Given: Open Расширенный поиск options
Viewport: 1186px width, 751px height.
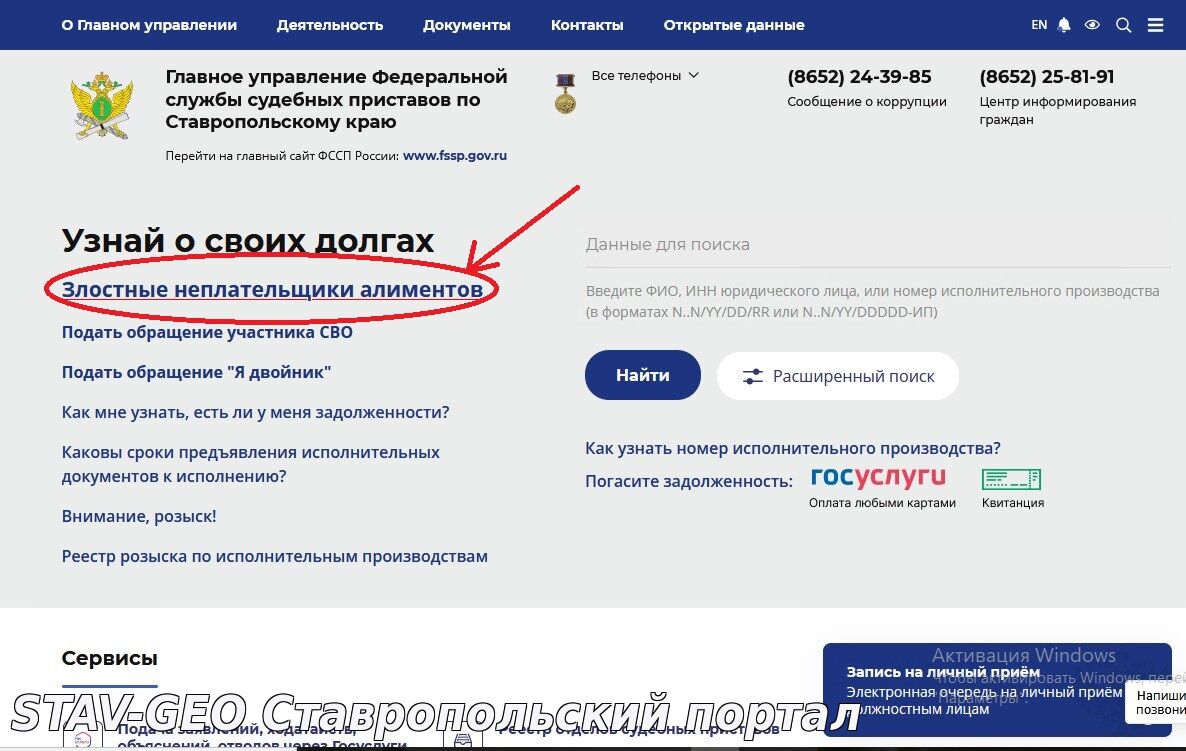Looking at the screenshot, I should (837, 376).
